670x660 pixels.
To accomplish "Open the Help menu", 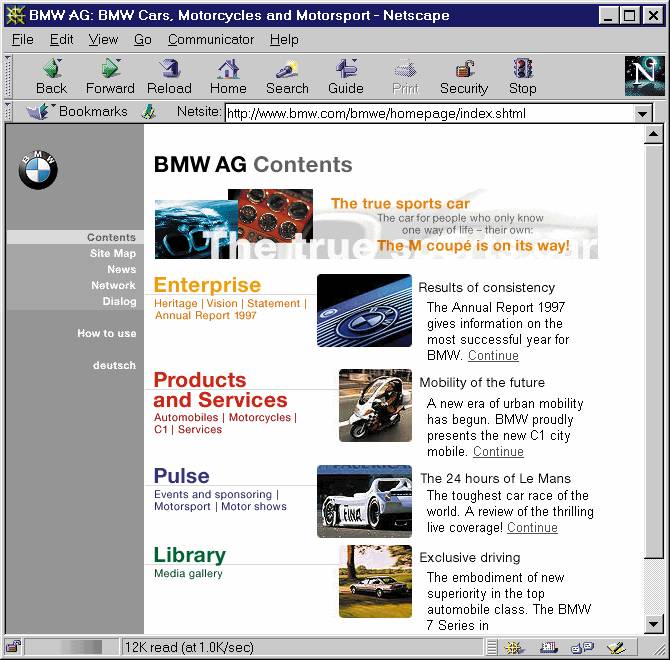I will coord(284,39).
